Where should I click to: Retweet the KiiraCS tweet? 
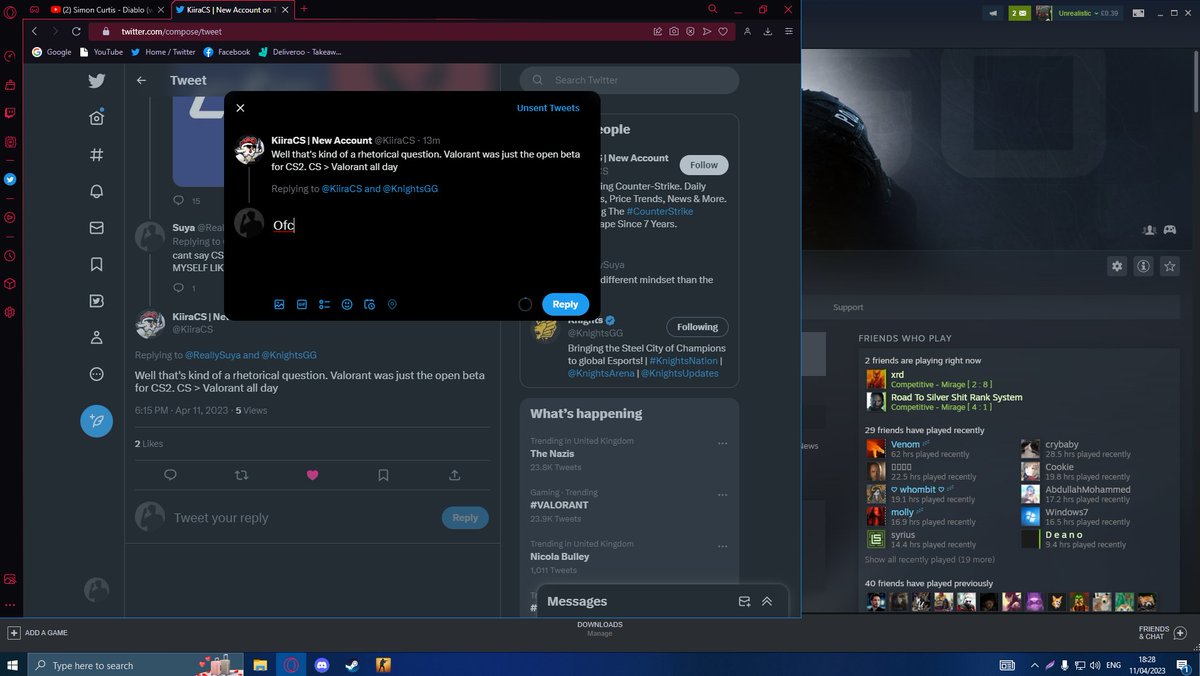[x=241, y=475]
